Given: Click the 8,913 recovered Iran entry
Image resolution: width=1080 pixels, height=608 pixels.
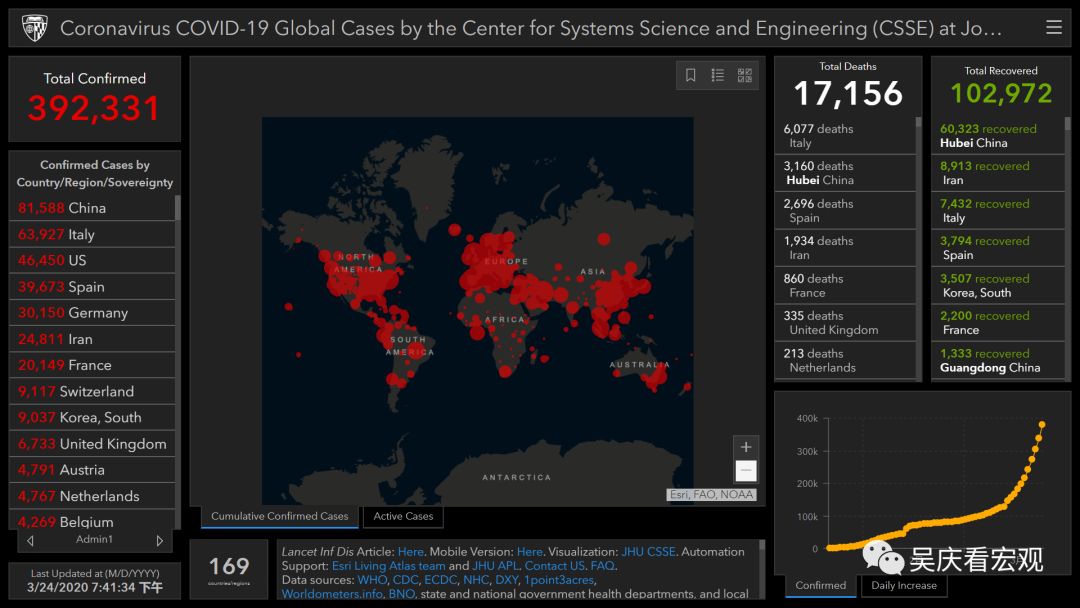Looking at the screenshot, I should pos(998,173).
